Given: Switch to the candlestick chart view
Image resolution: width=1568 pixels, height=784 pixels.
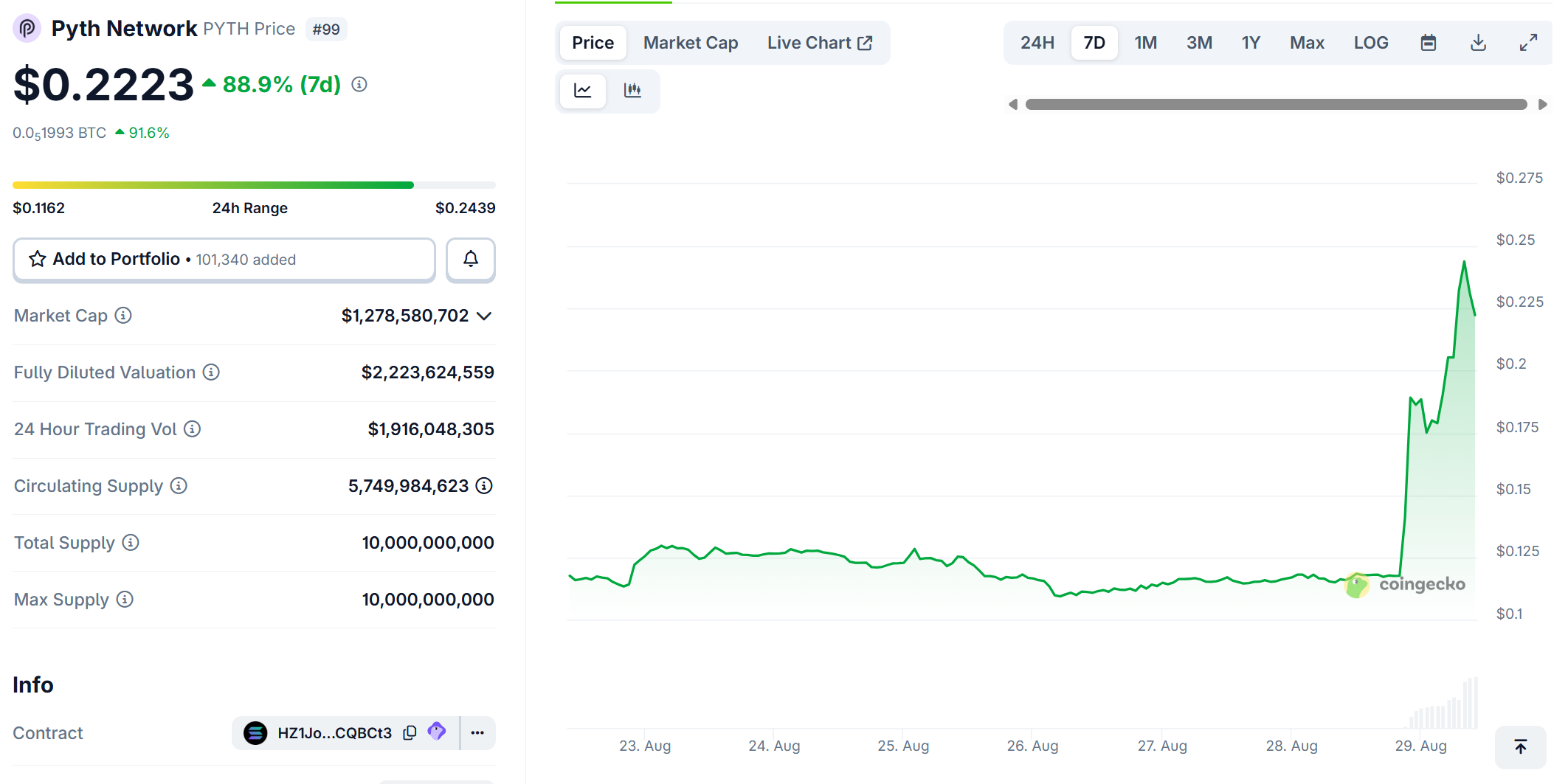Looking at the screenshot, I should point(632,90).
